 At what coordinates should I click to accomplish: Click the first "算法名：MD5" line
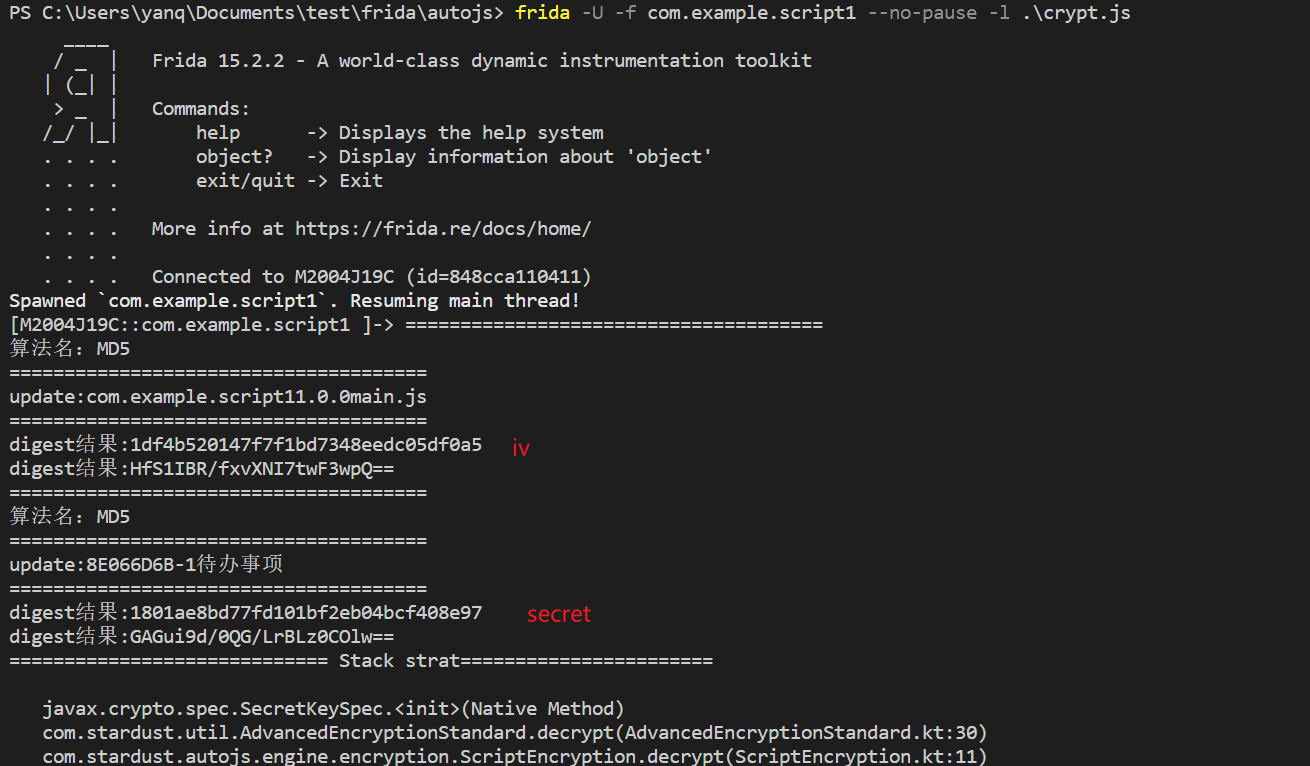pyautogui.click(x=70, y=349)
